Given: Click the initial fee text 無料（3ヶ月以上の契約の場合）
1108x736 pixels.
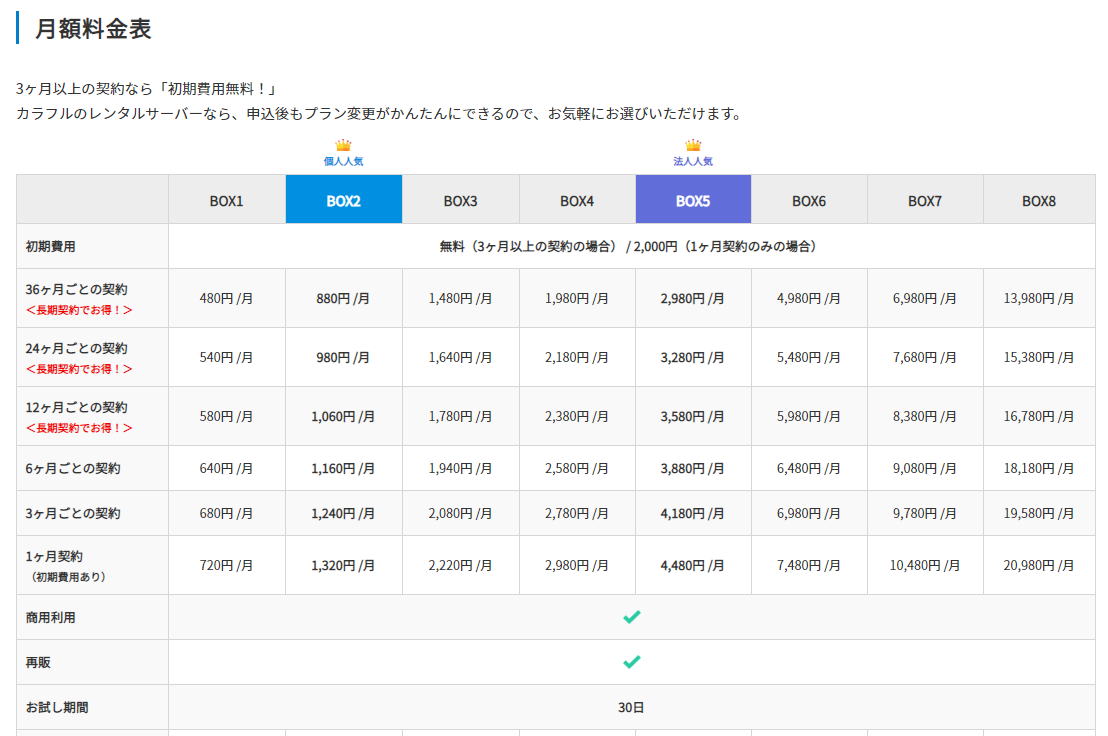Looking at the screenshot, I should [528, 247].
